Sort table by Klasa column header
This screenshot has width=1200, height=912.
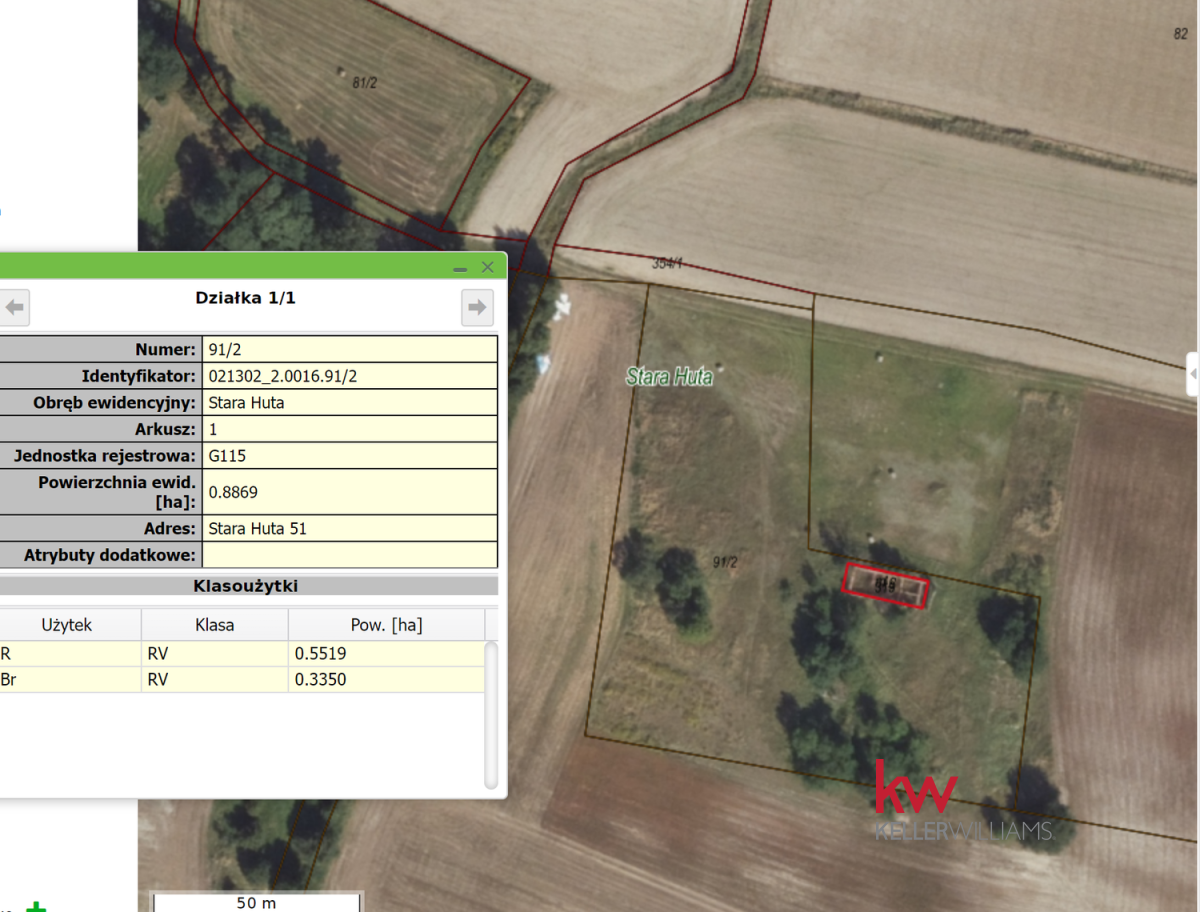pos(214,625)
